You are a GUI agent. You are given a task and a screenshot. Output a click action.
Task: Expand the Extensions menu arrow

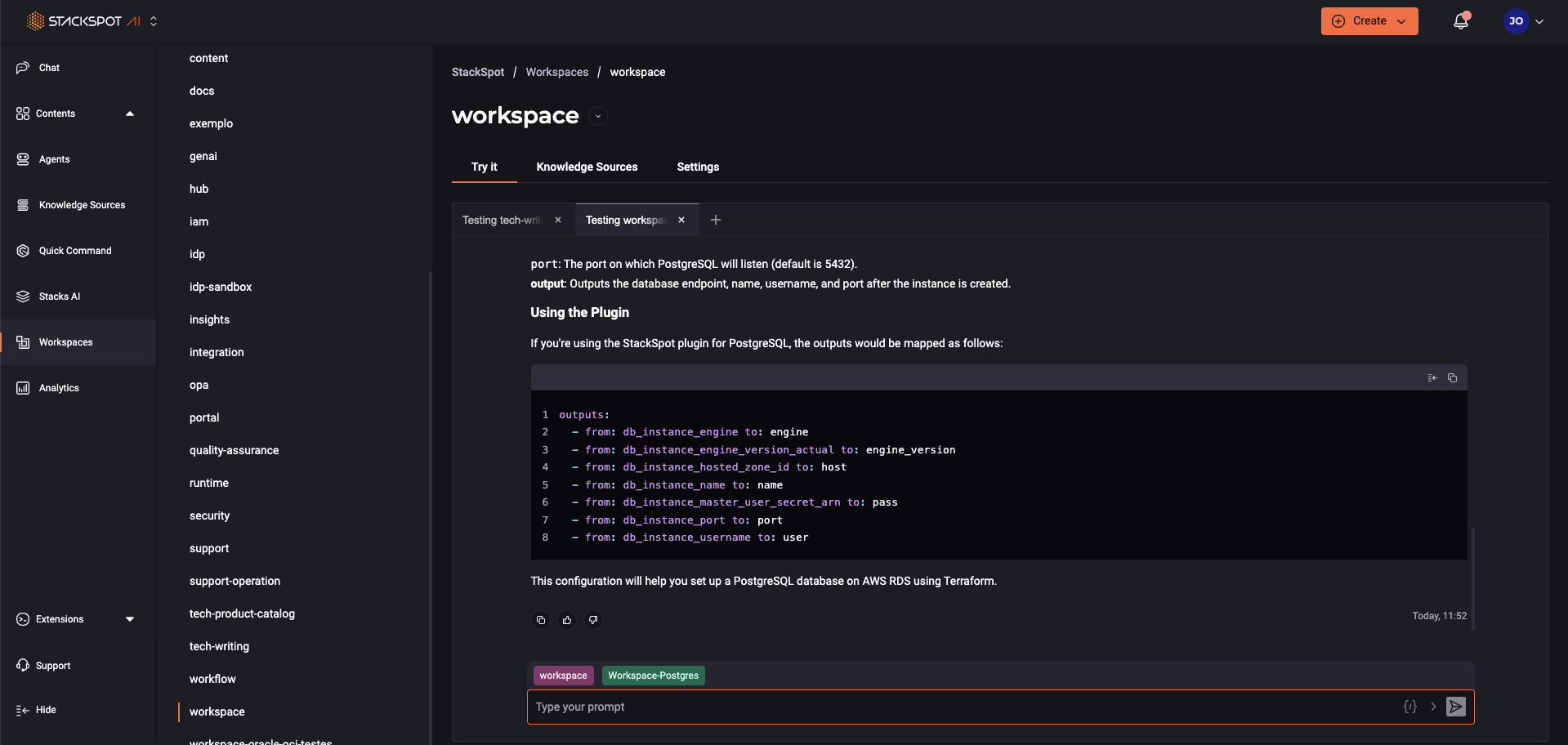[x=130, y=619]
